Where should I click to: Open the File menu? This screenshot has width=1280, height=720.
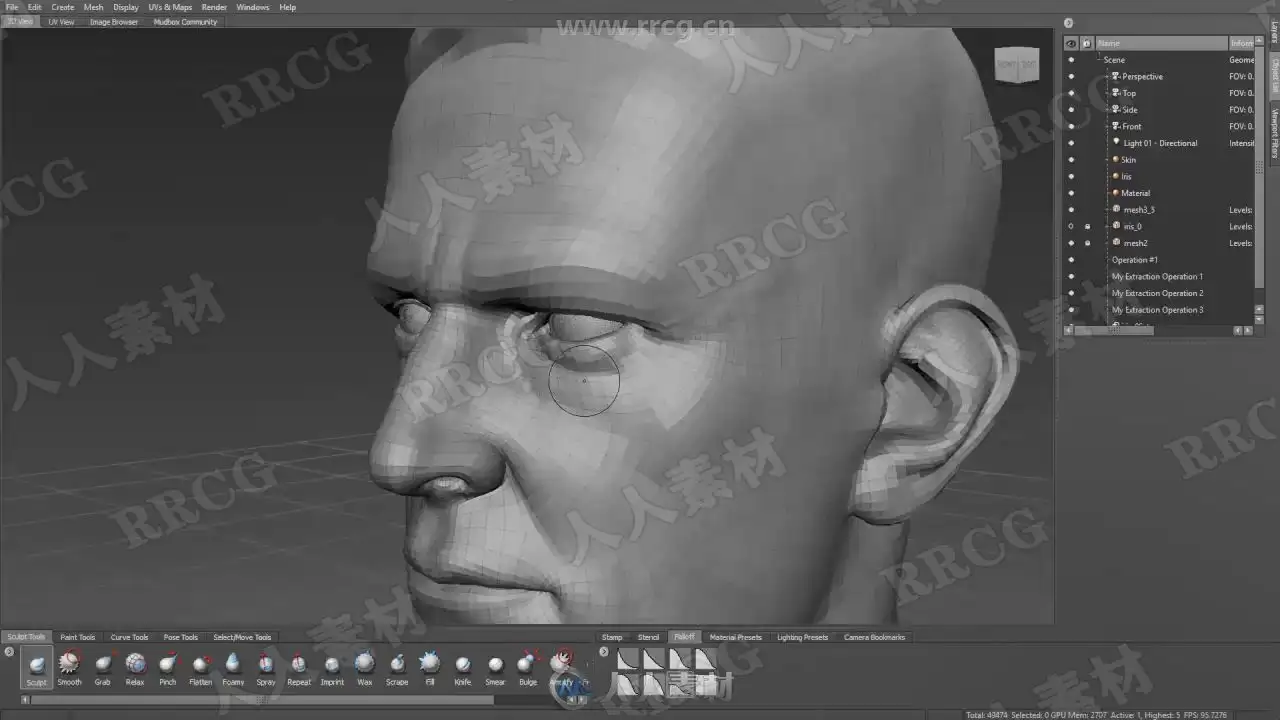[x=12, y=7]
